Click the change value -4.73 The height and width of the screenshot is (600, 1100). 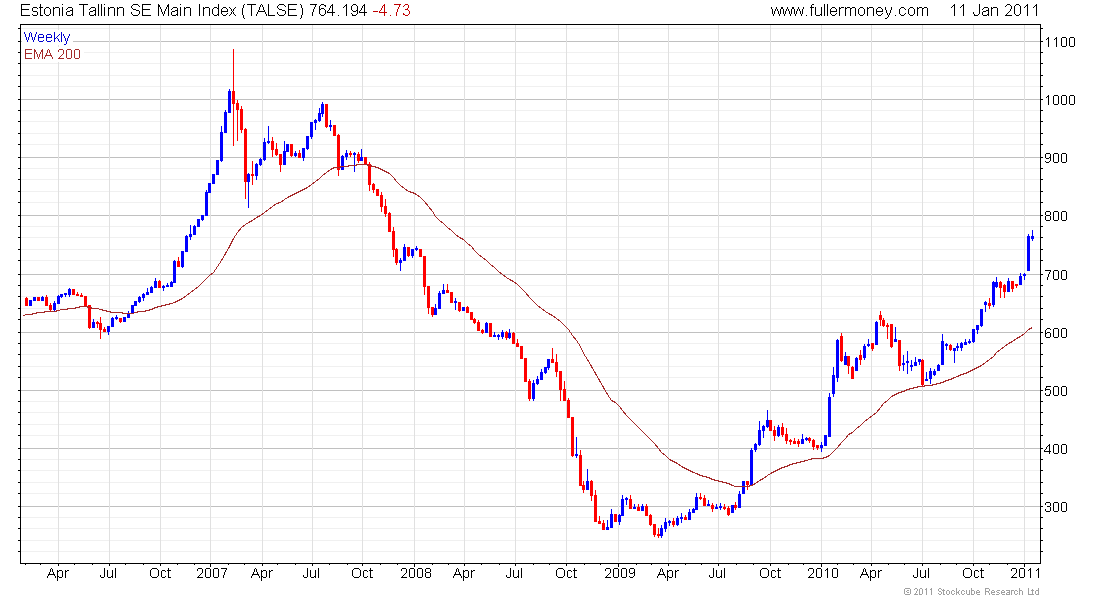[x=391, y=11]
